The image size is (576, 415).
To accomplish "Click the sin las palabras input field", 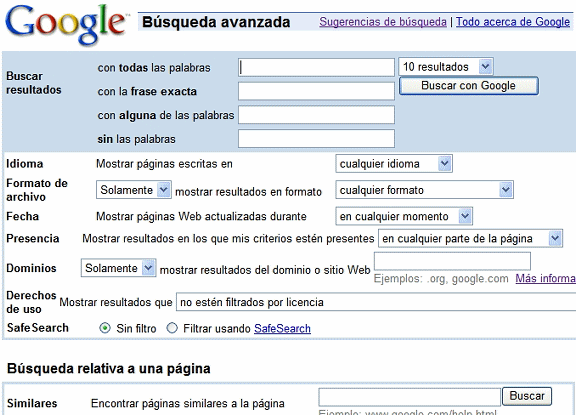I will click(x=316, y=138).
